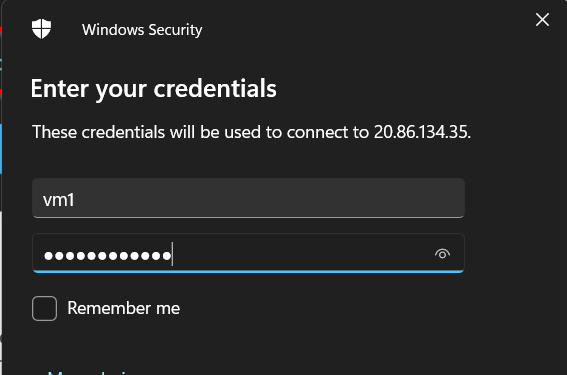Focus the username field containing vm1

[x=248, y=198]
